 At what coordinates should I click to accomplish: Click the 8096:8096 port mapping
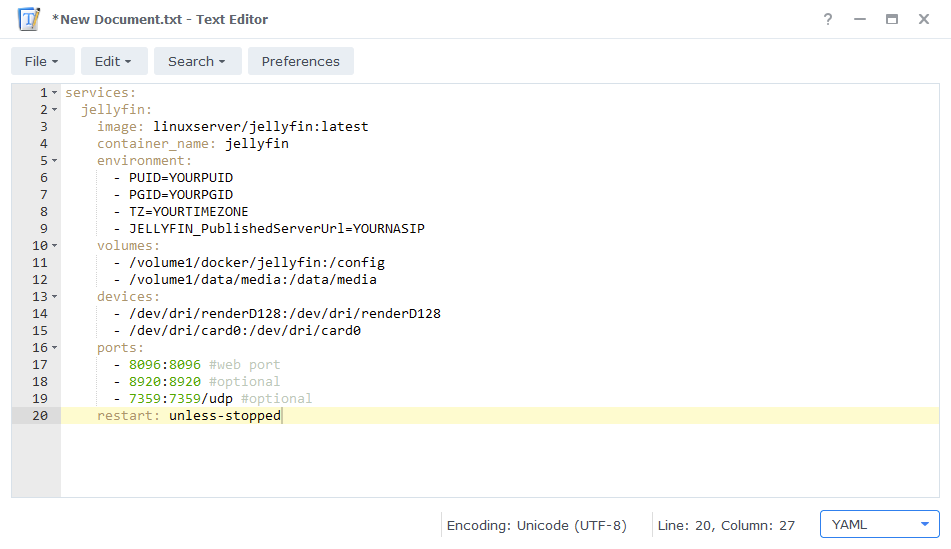click(164, 365)
